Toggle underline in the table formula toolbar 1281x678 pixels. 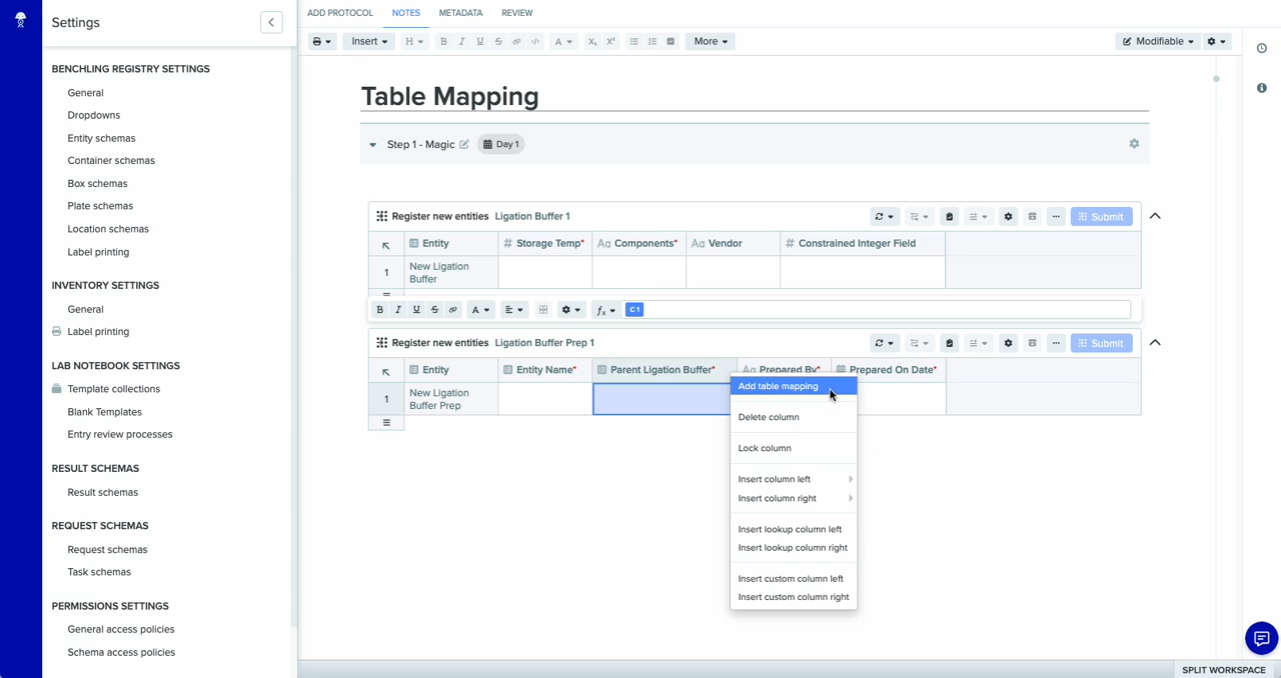pos(416,310)
